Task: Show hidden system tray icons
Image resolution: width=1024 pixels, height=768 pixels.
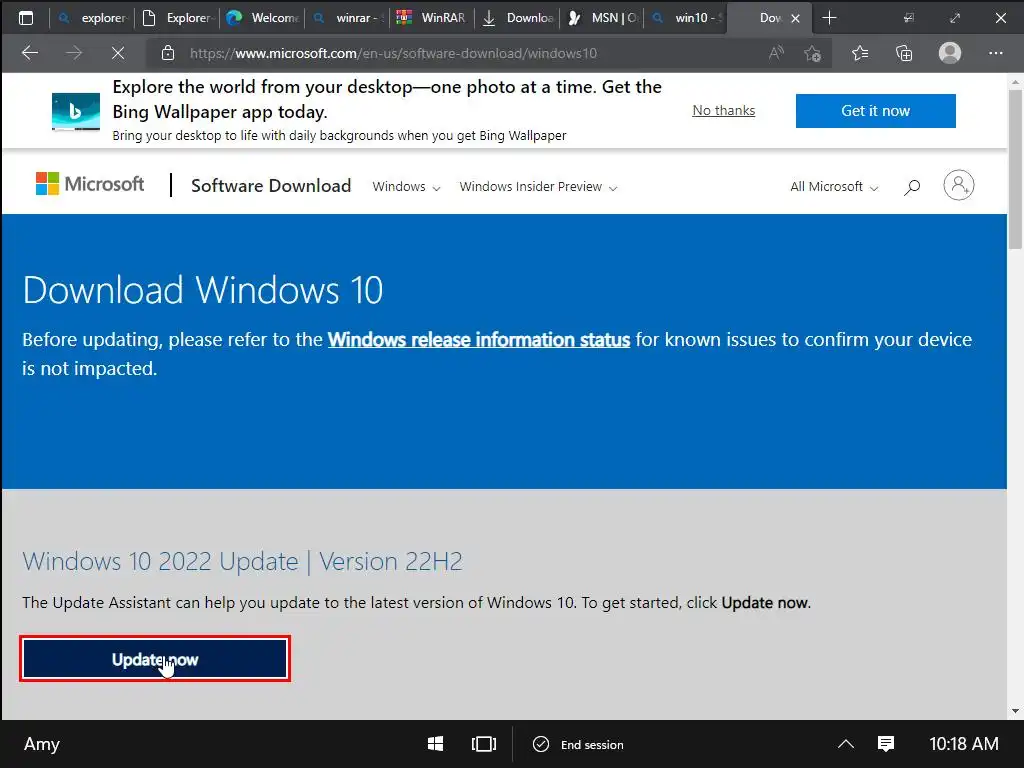Action: (x=846, y=744)
